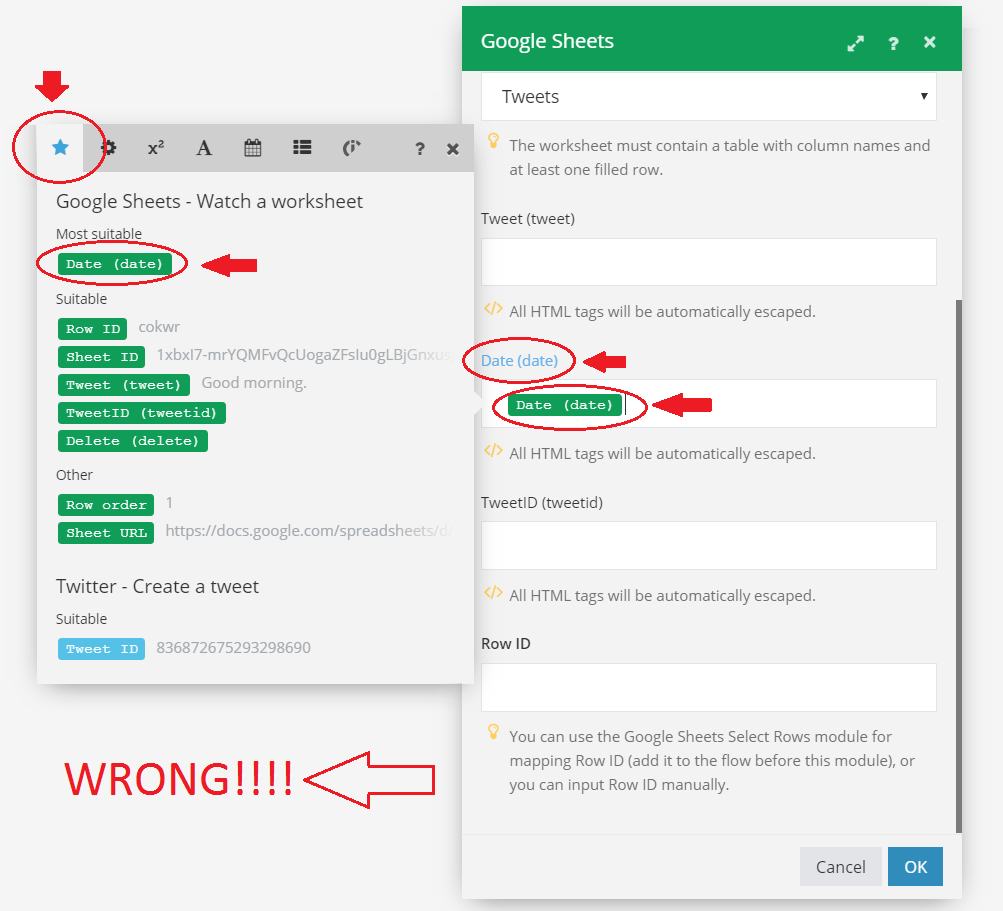Switch to the list array functions tab

point(302,148)
